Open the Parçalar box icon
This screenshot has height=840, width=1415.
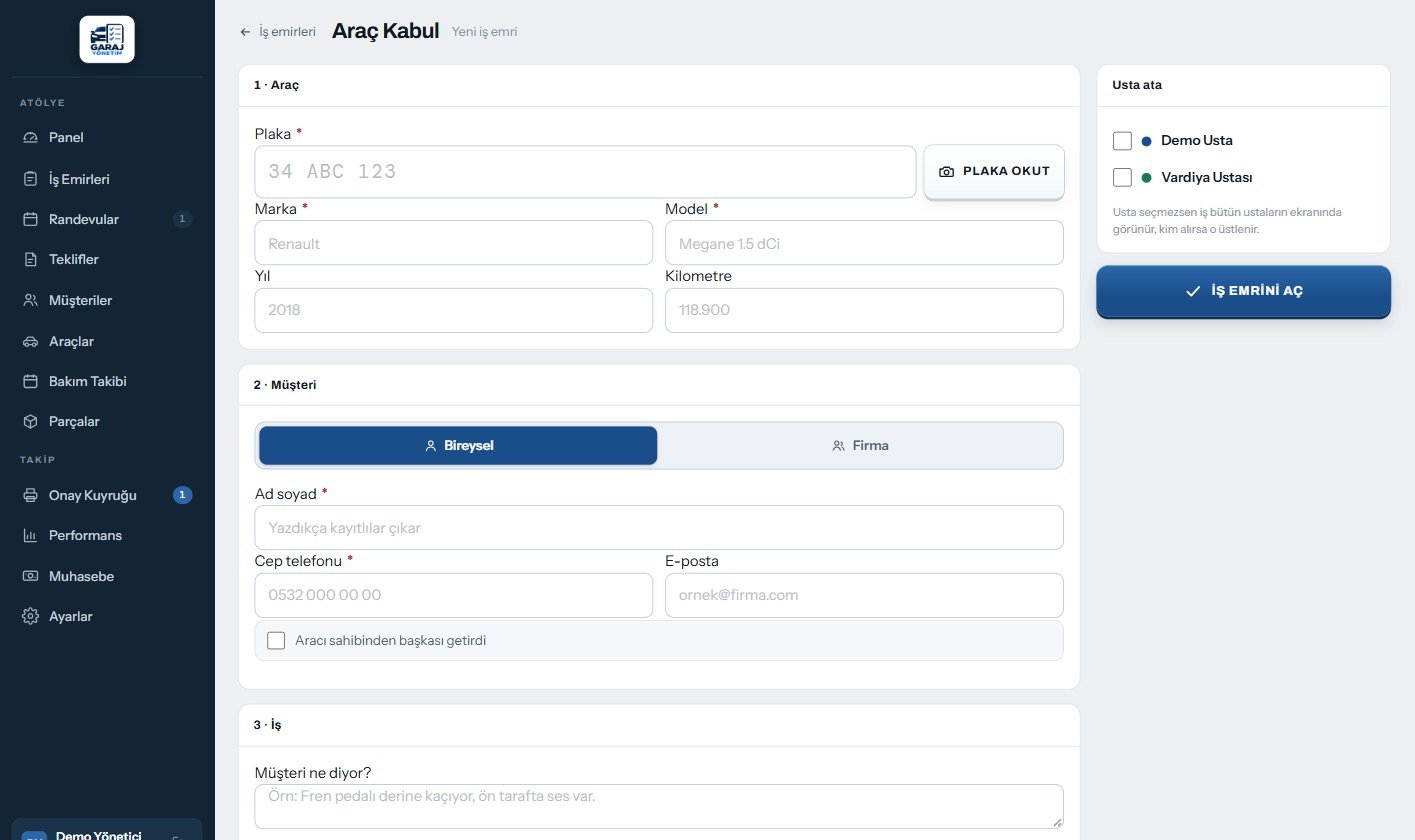tap(30, 422)
